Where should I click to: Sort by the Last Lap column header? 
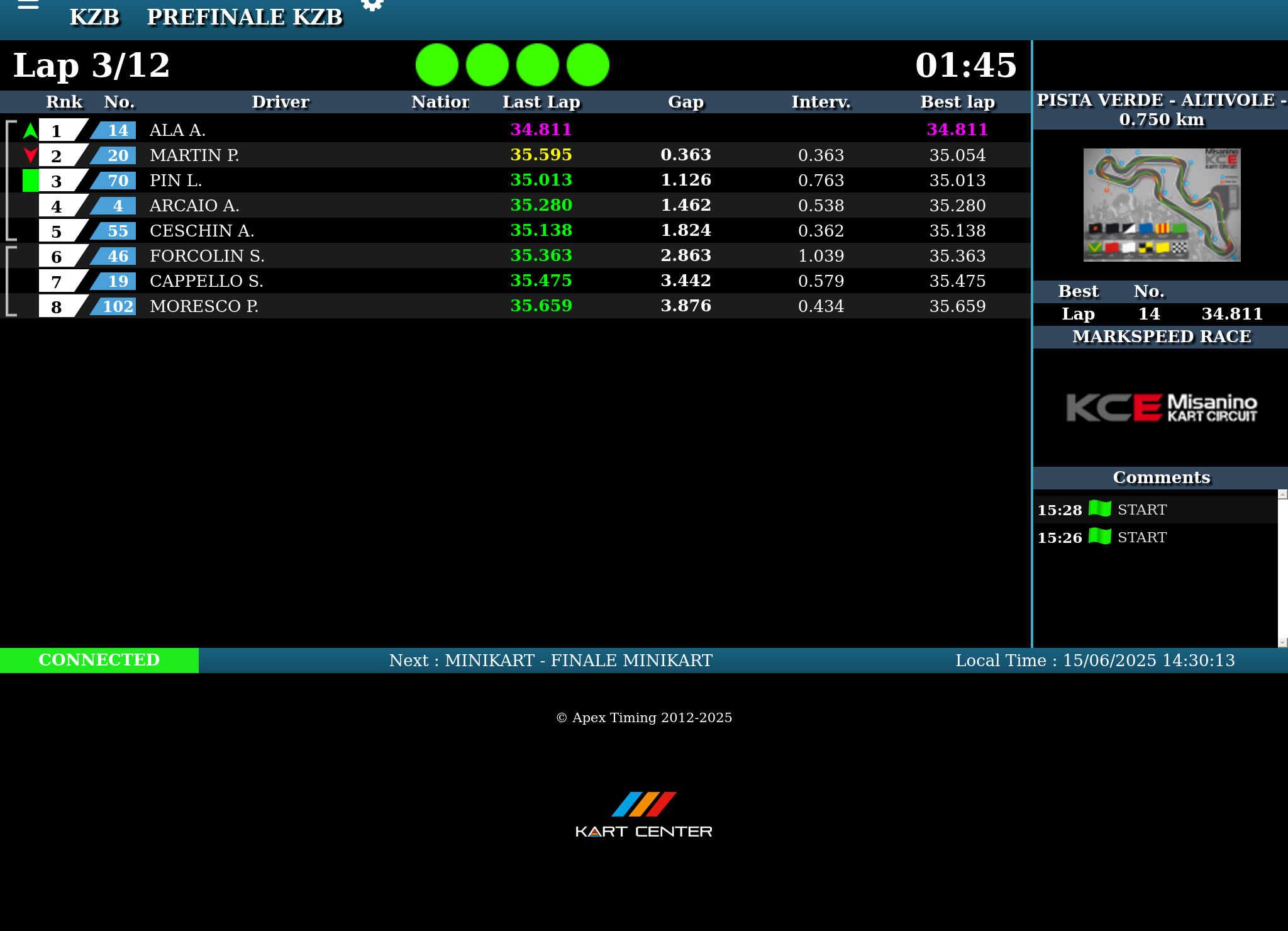coord(541,102)
